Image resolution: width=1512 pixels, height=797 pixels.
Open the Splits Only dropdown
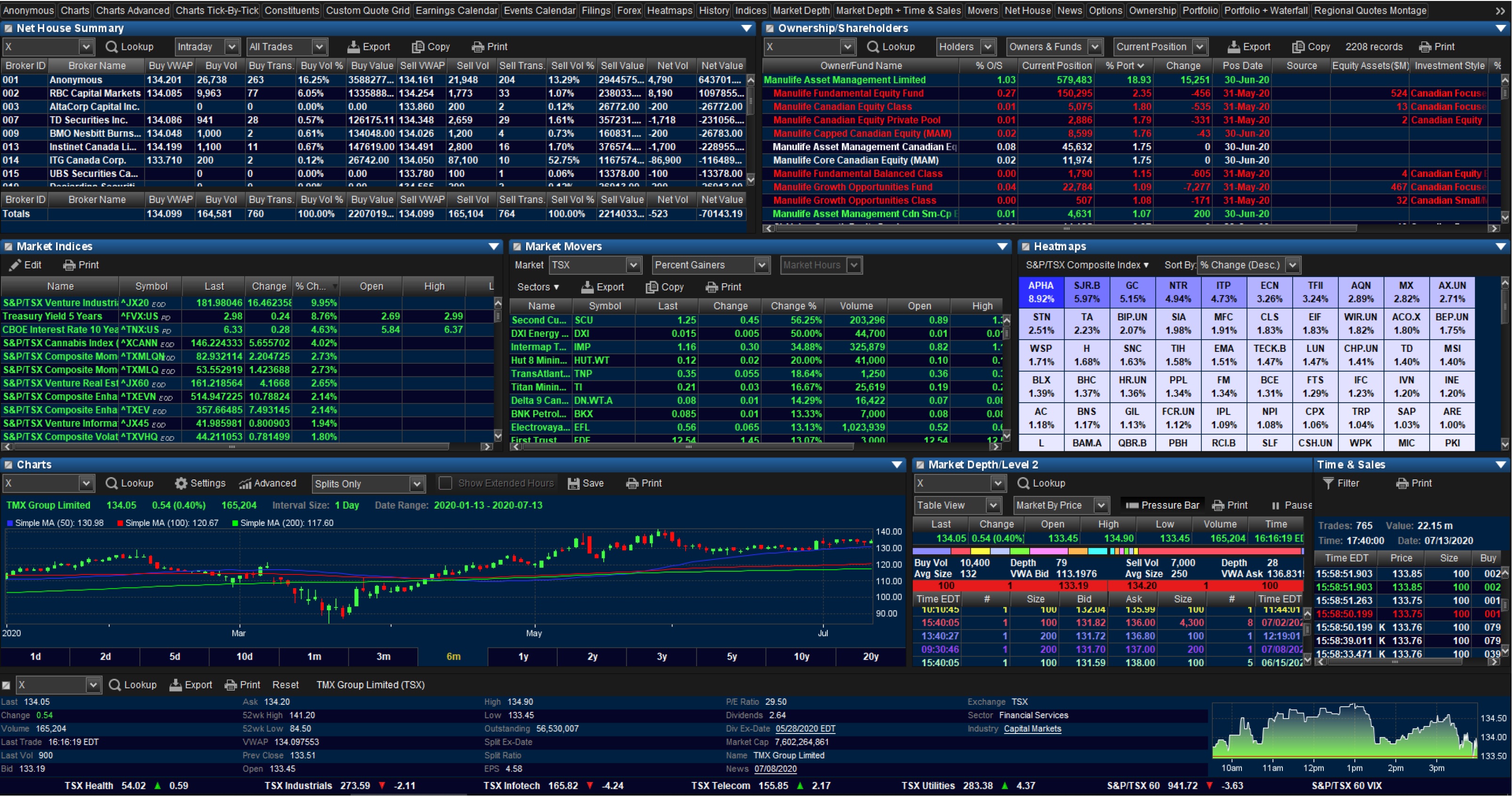click(368, 484)
